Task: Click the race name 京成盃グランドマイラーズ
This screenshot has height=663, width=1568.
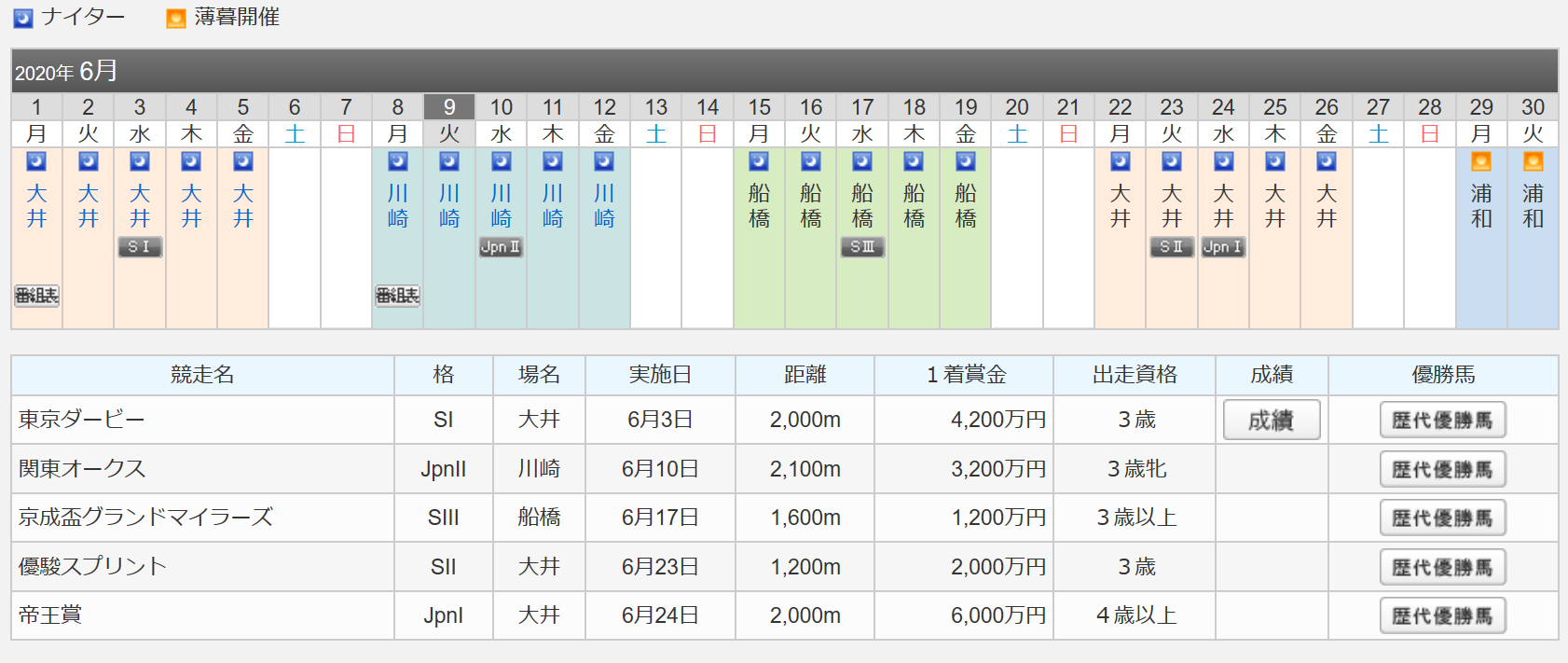Action: tap(145, 518)
